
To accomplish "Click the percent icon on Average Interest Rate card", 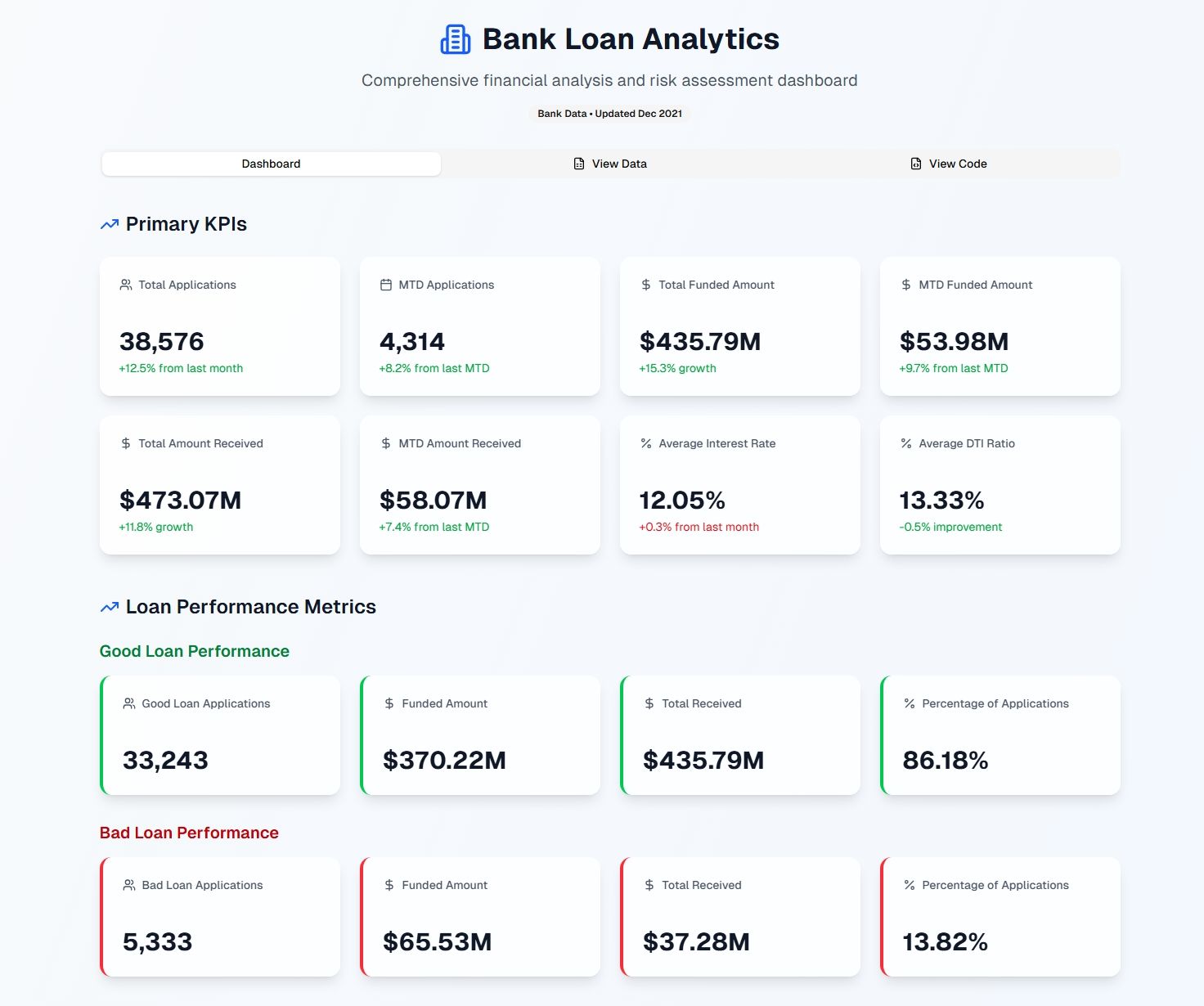I will coord(645,443).
